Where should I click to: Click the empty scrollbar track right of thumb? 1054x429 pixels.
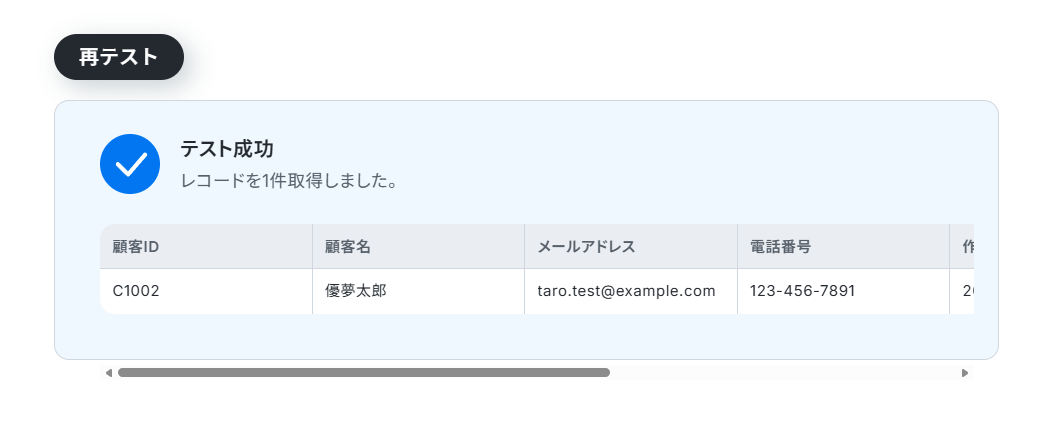(784, 373)
